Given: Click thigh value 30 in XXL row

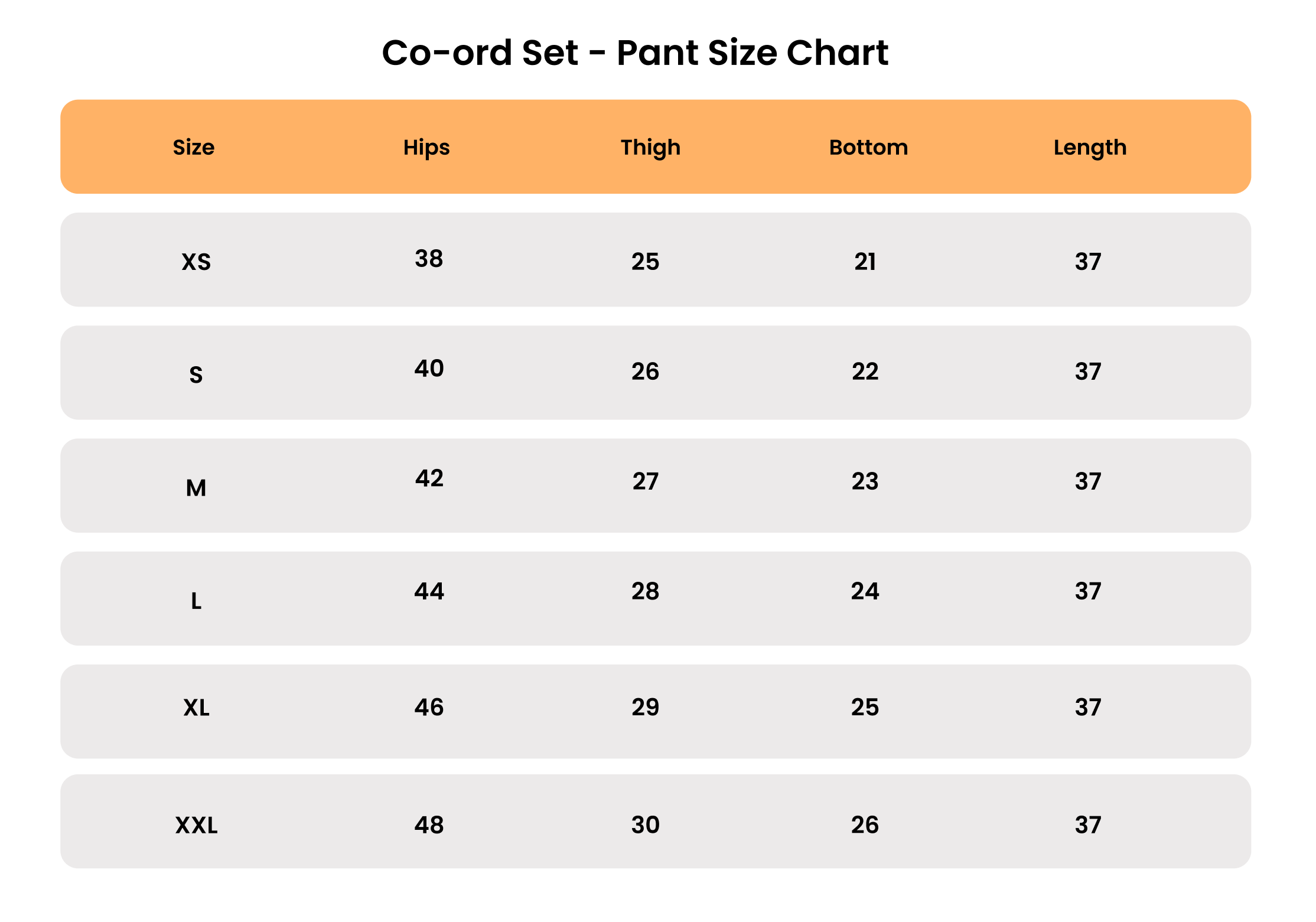Looking at the screenshot, I should coord(645,825).
